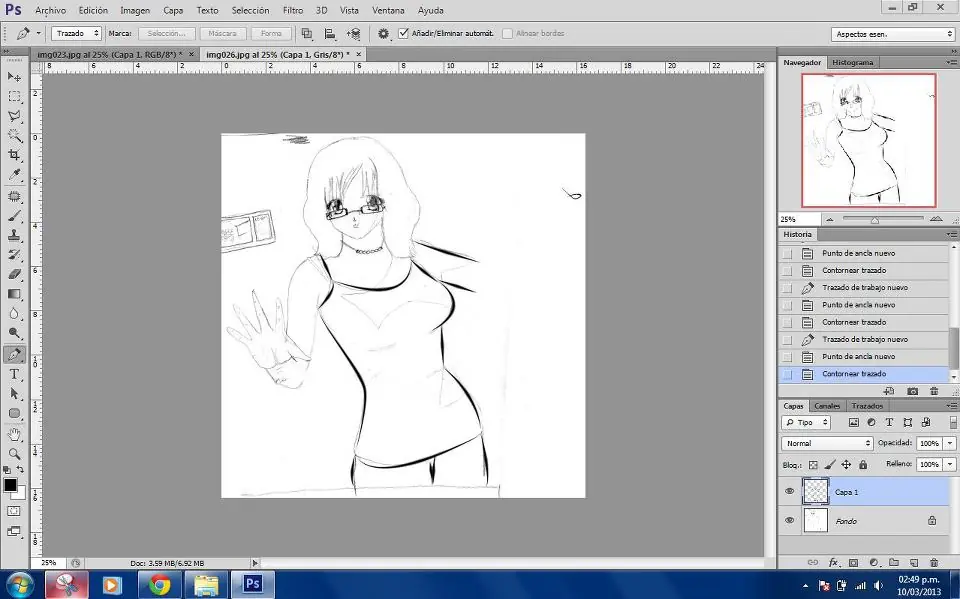Click the foreground color swatch
This screenshot has width=960, height=599.
coord(10,485)
